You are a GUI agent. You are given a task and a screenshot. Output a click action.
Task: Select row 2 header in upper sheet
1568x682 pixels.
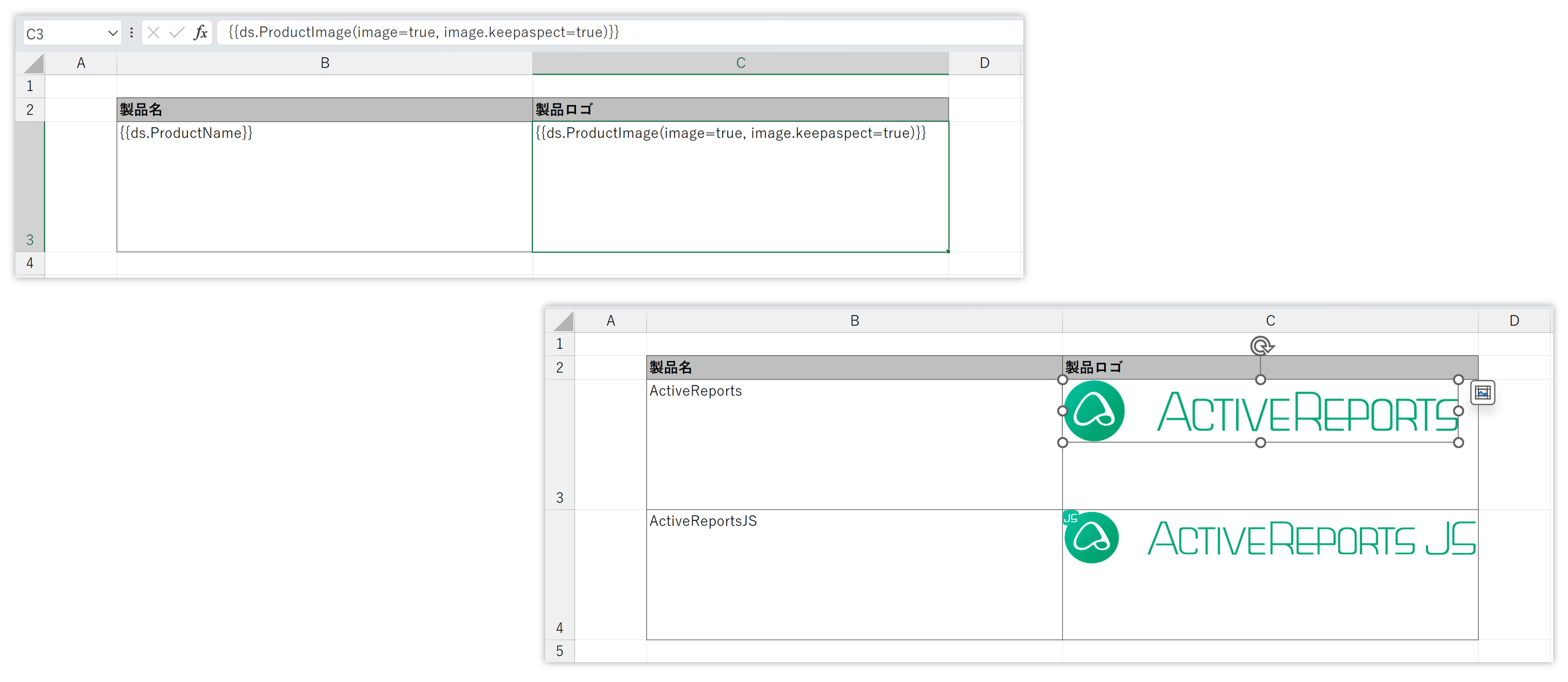coord(30,110)
